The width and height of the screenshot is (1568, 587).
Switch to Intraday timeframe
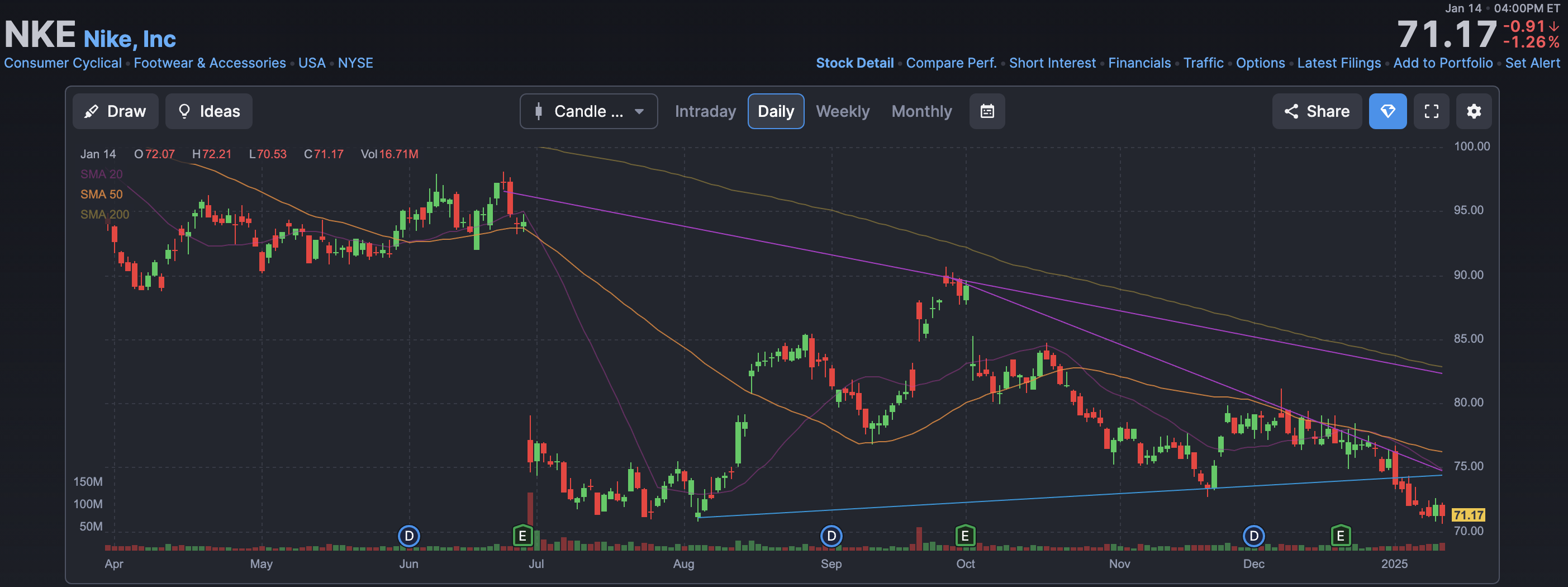click(705, 111)
